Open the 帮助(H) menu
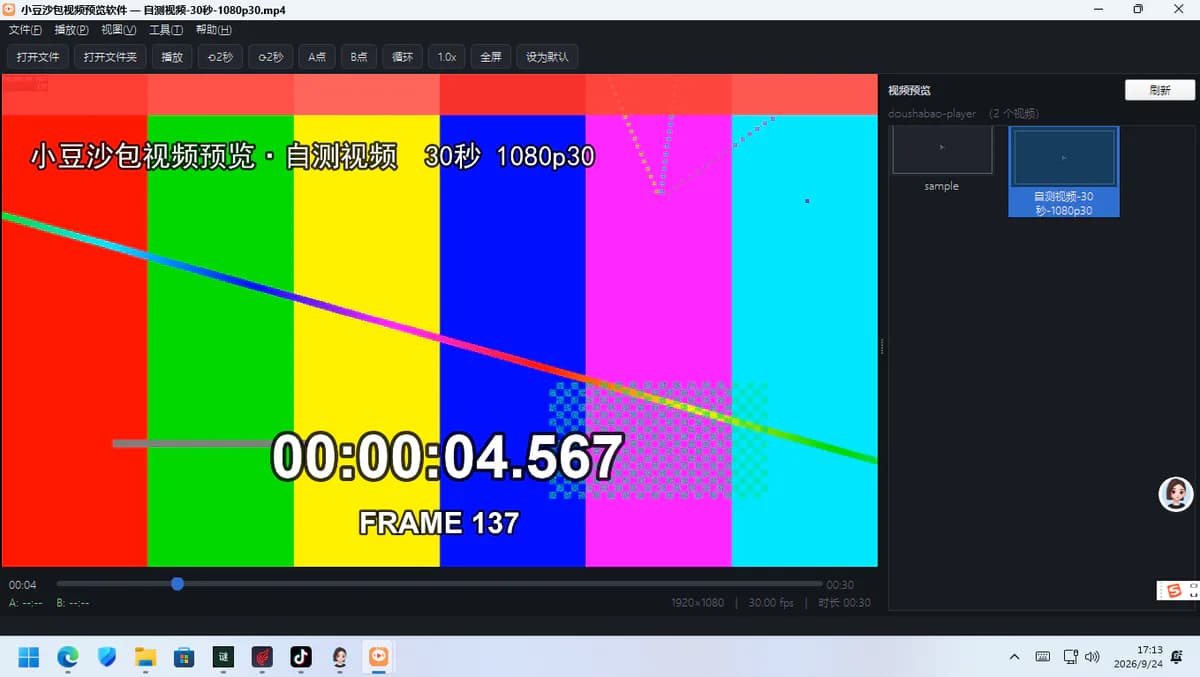1200x677 pixels. (x=213, y=30)
